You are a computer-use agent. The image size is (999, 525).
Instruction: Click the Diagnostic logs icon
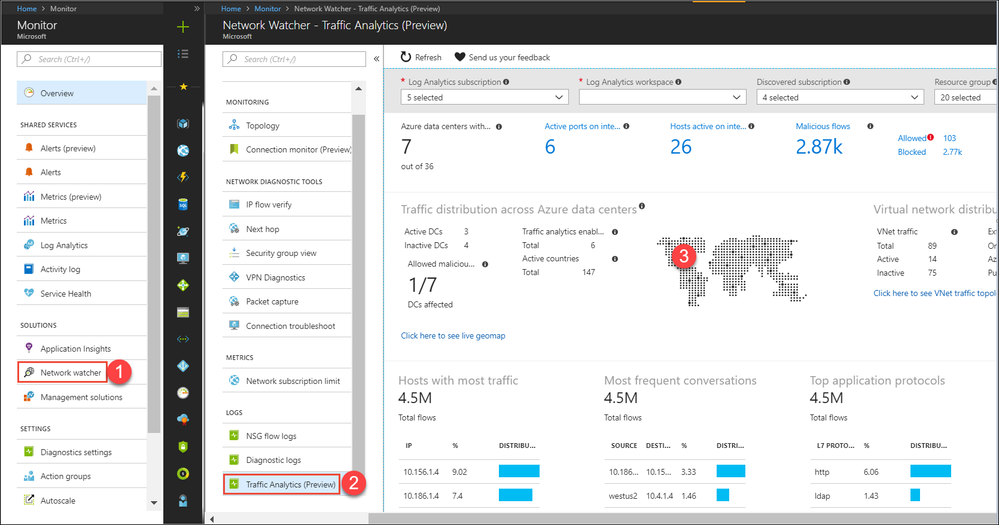(234, 459)
